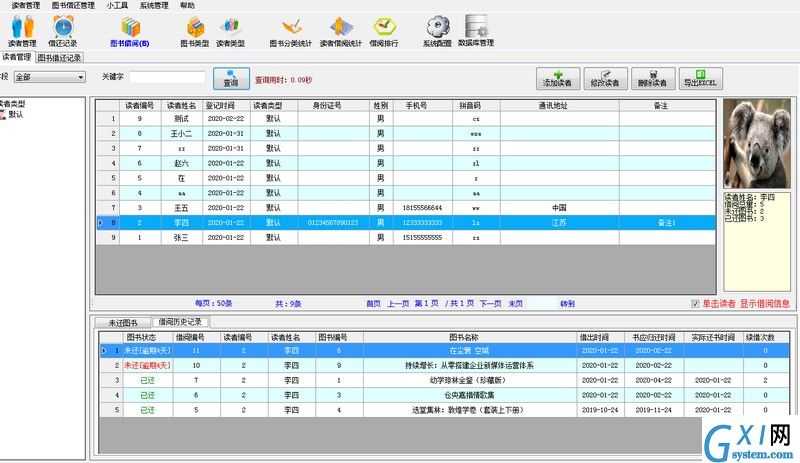Click the 上一页 previous page link
The image size is (800, 463).
(x=398, y=304)
